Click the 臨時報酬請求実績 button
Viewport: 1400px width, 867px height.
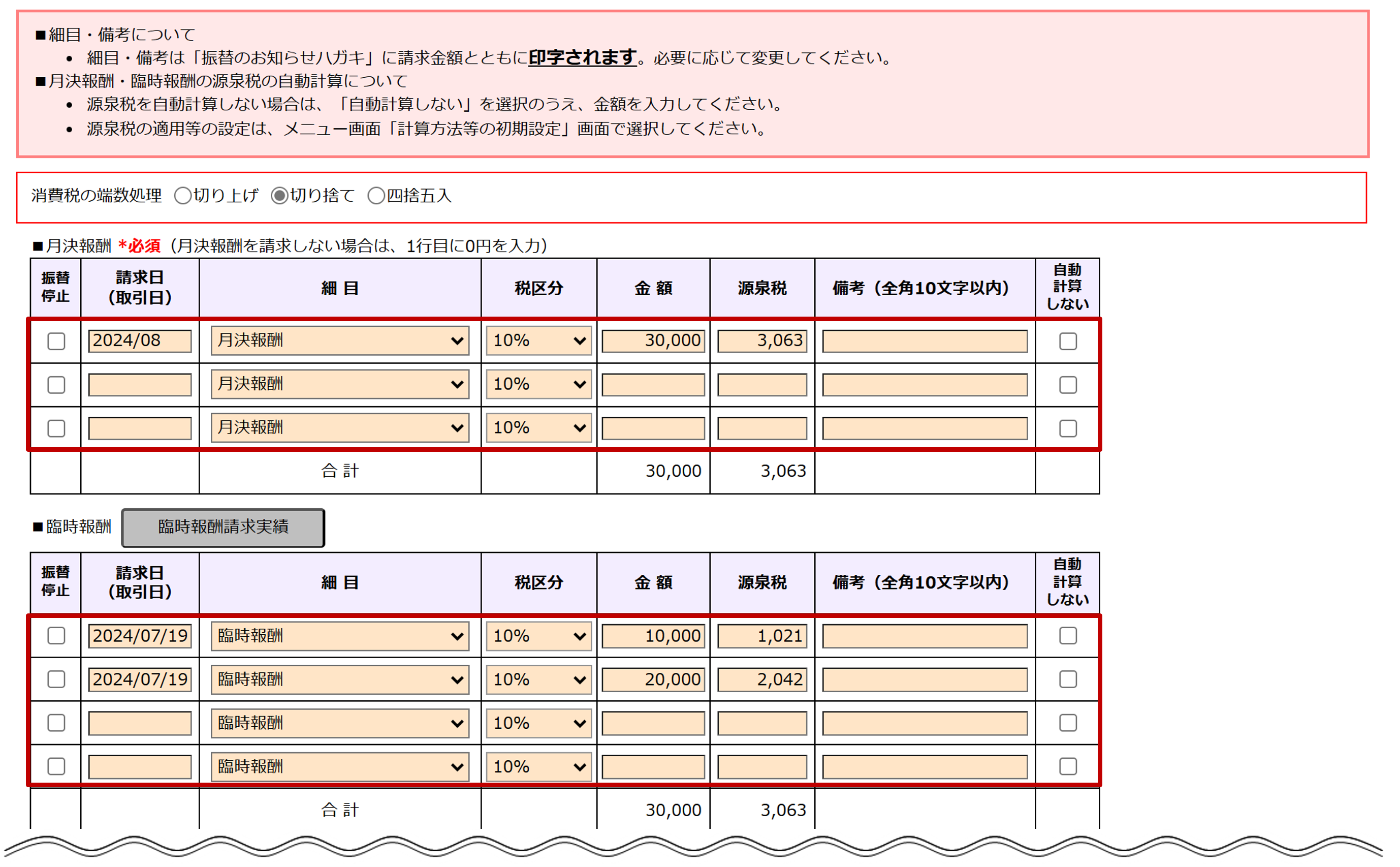coord(223,527)
